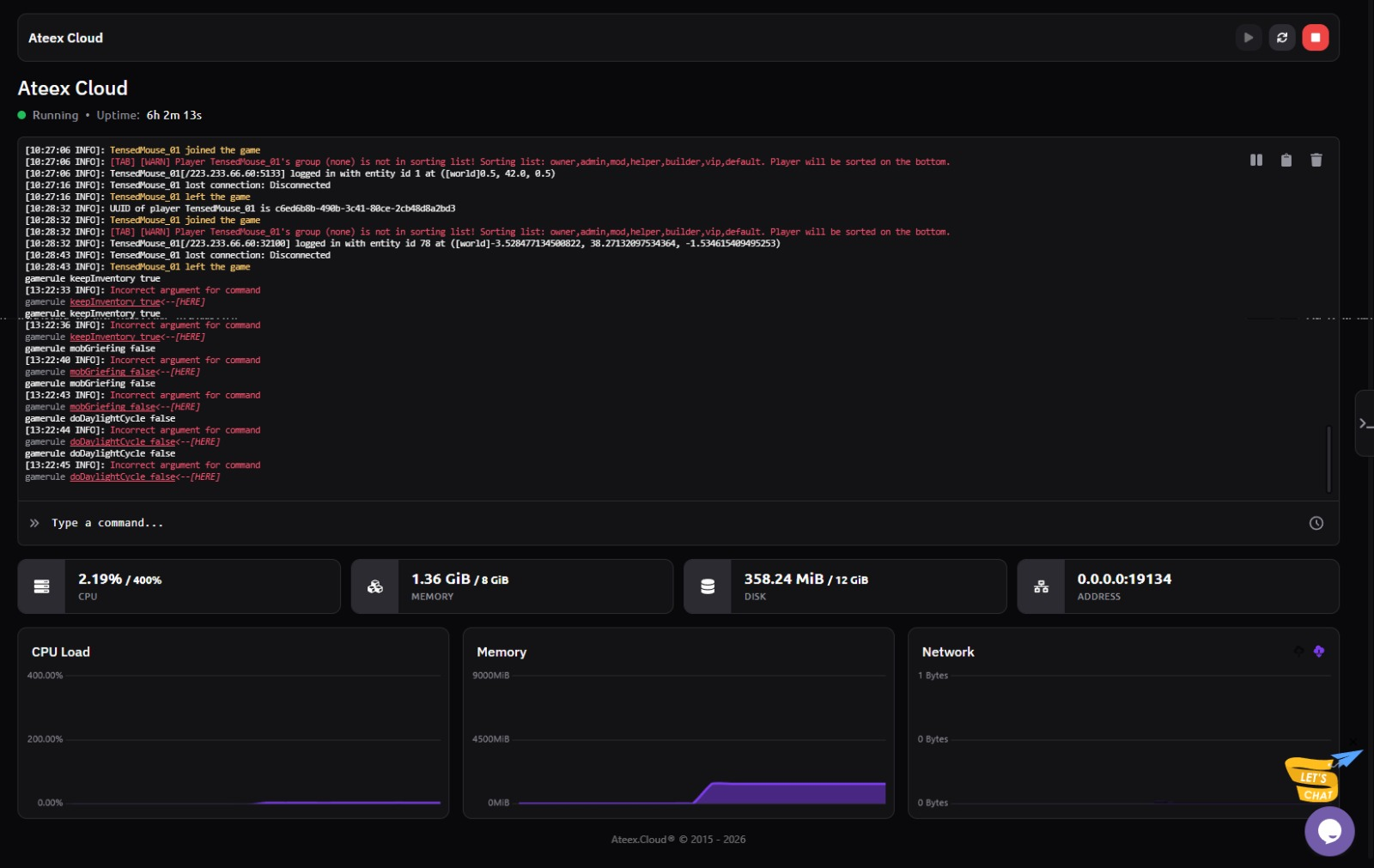Open the purple chat bubble widget

coord(1329,831)
